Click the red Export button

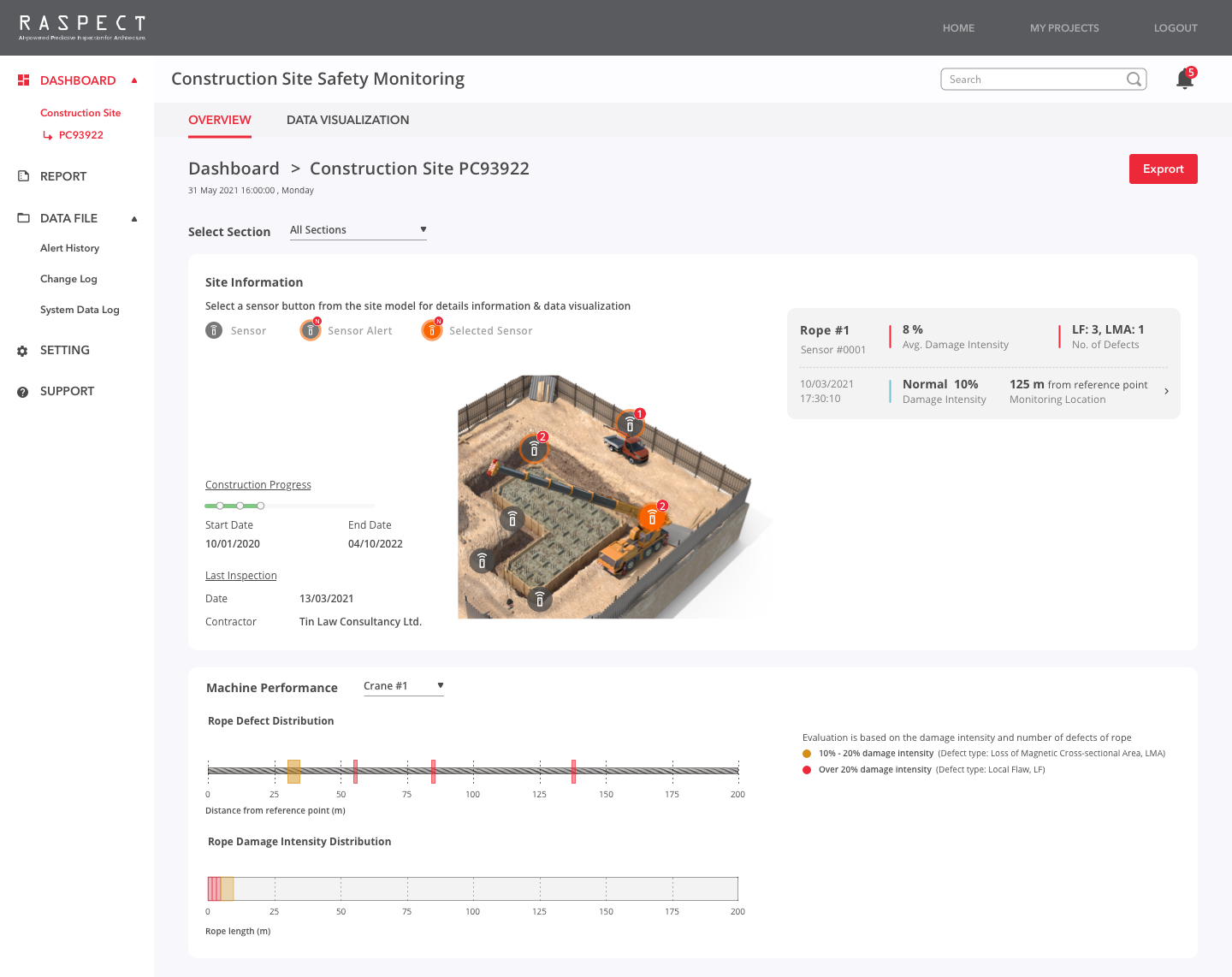click(x=1163, y=169)
